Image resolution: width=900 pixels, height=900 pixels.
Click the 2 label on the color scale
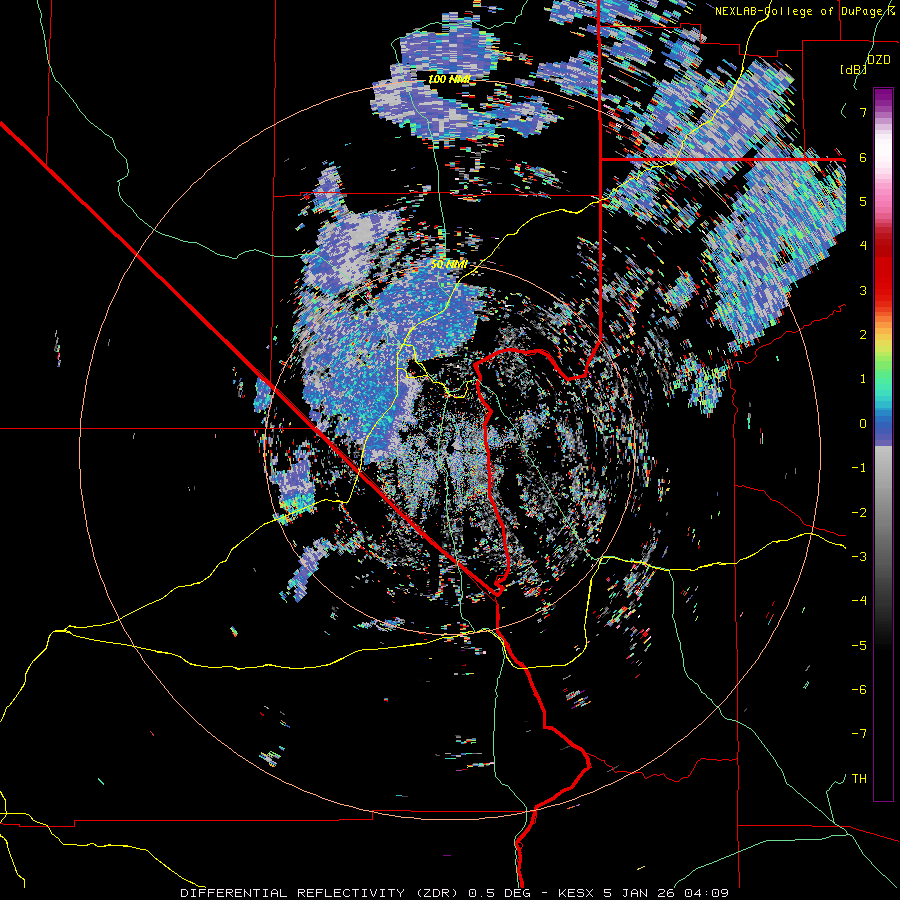click(x=863, y=335)
